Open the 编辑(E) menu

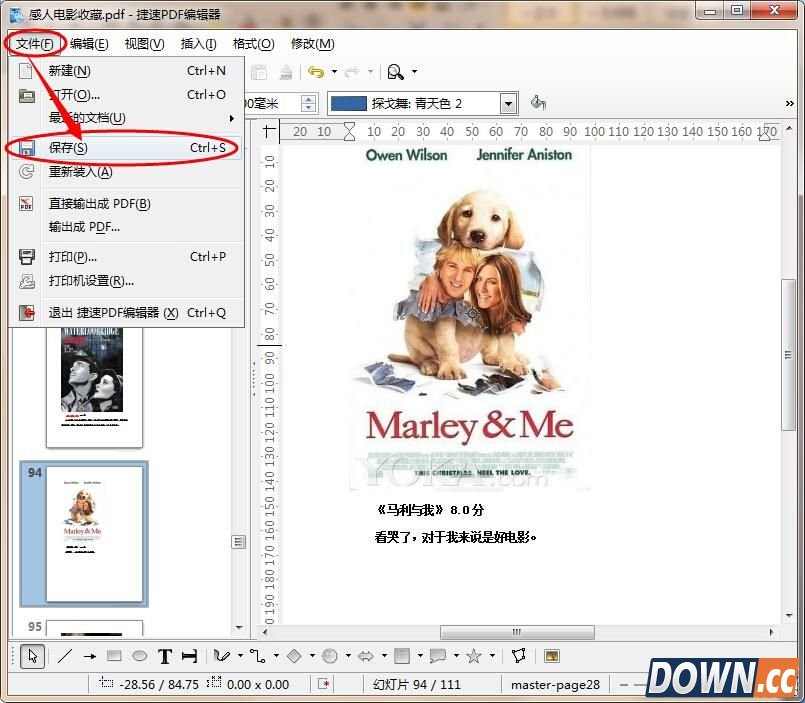pyautogui.click(x=89, y=44)
